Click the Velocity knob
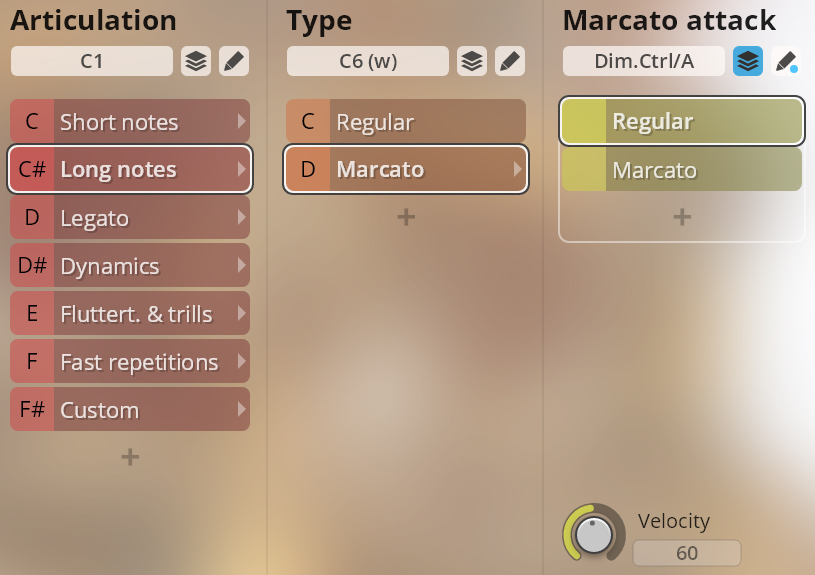The height and width of the screenshot is (575, 815). point(594,536)
